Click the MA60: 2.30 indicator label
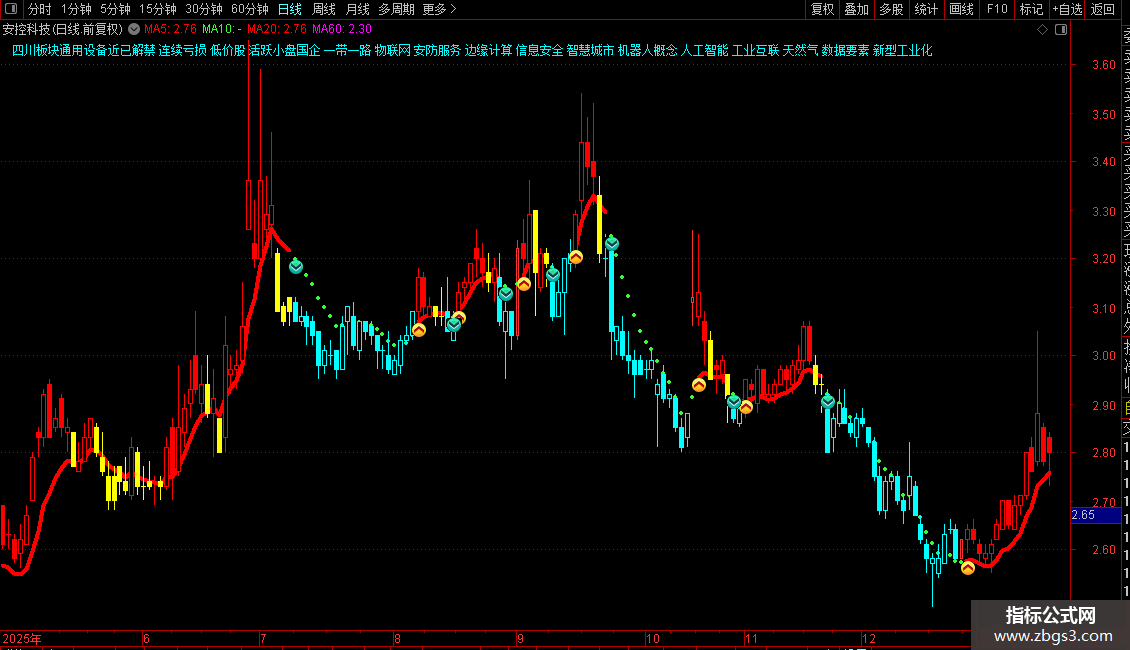The image size is (1130, 650). [342, 29]
